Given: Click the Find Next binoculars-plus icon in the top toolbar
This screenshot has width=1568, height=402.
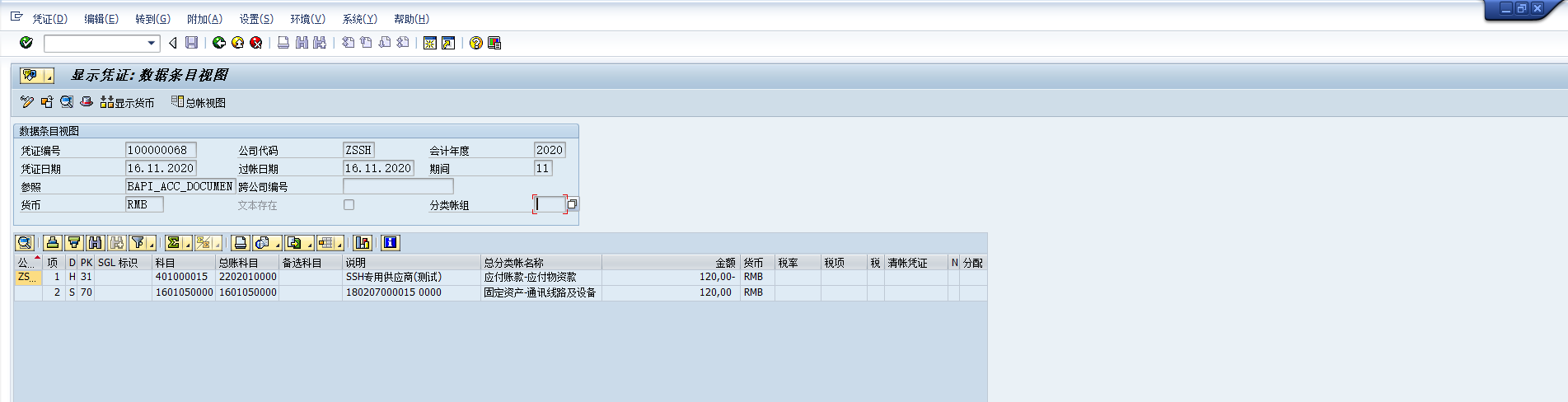Looking at the screenshot, I should 320,43.
